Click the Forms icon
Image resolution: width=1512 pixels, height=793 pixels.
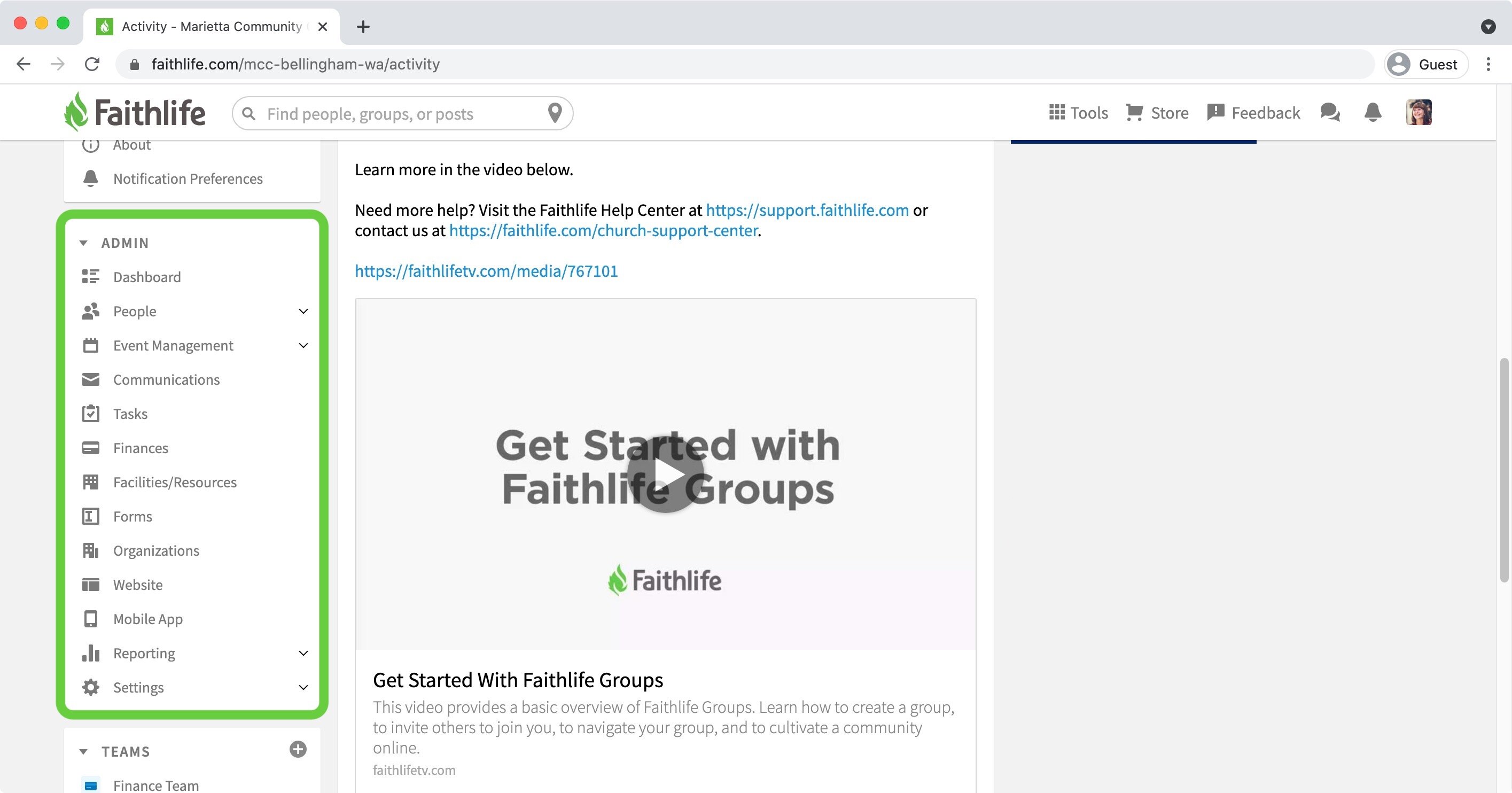[90, 516]
